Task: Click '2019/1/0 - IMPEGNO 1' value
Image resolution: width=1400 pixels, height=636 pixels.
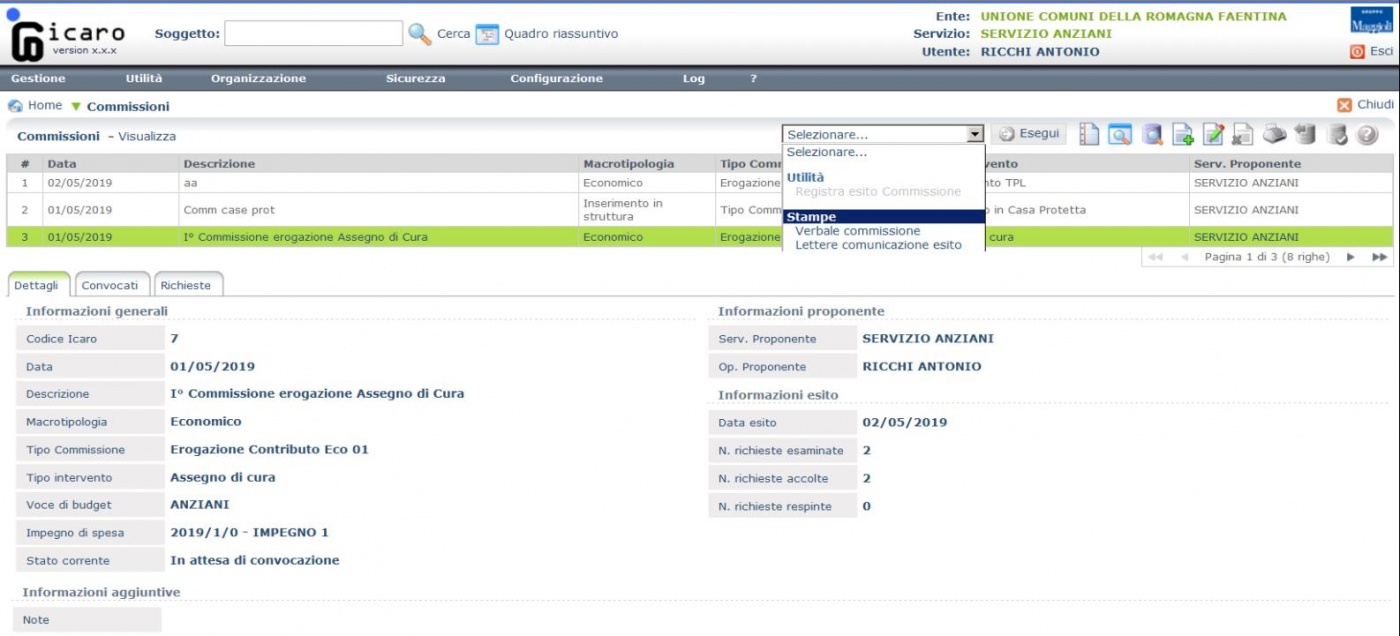Action: pyautogui.click(x=249, y=533)
